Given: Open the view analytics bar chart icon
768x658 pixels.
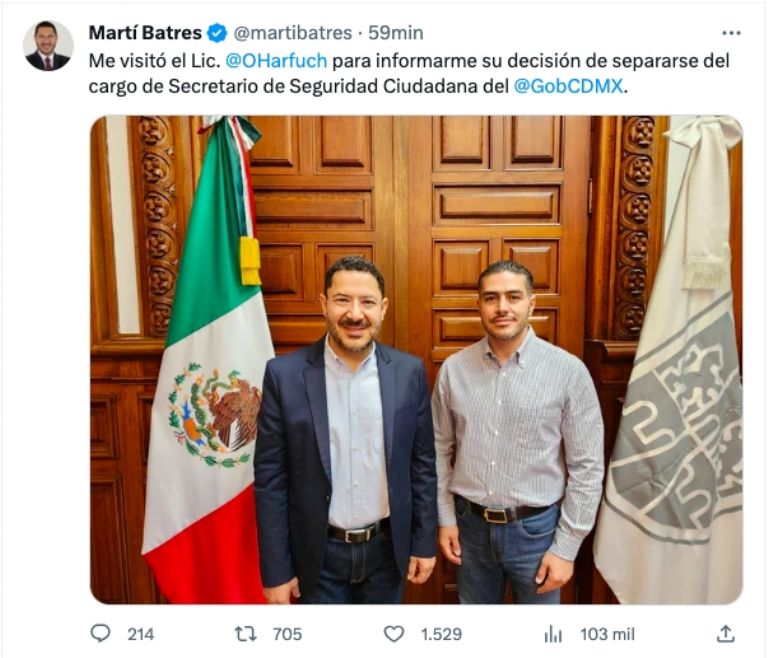Looking at the screenshot, I should [553, 634].
